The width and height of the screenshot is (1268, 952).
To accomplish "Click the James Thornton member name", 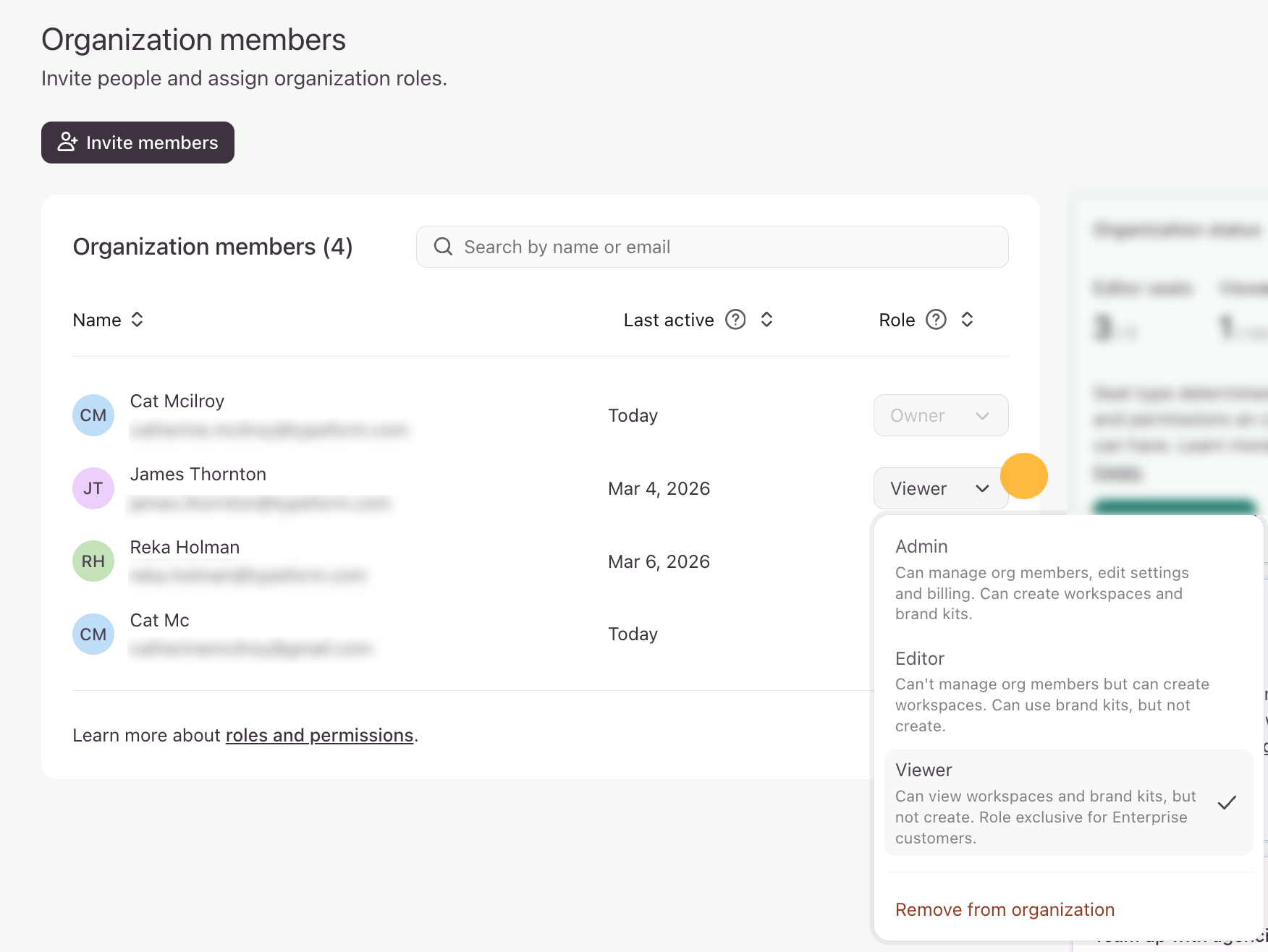I will coord(198,474).
